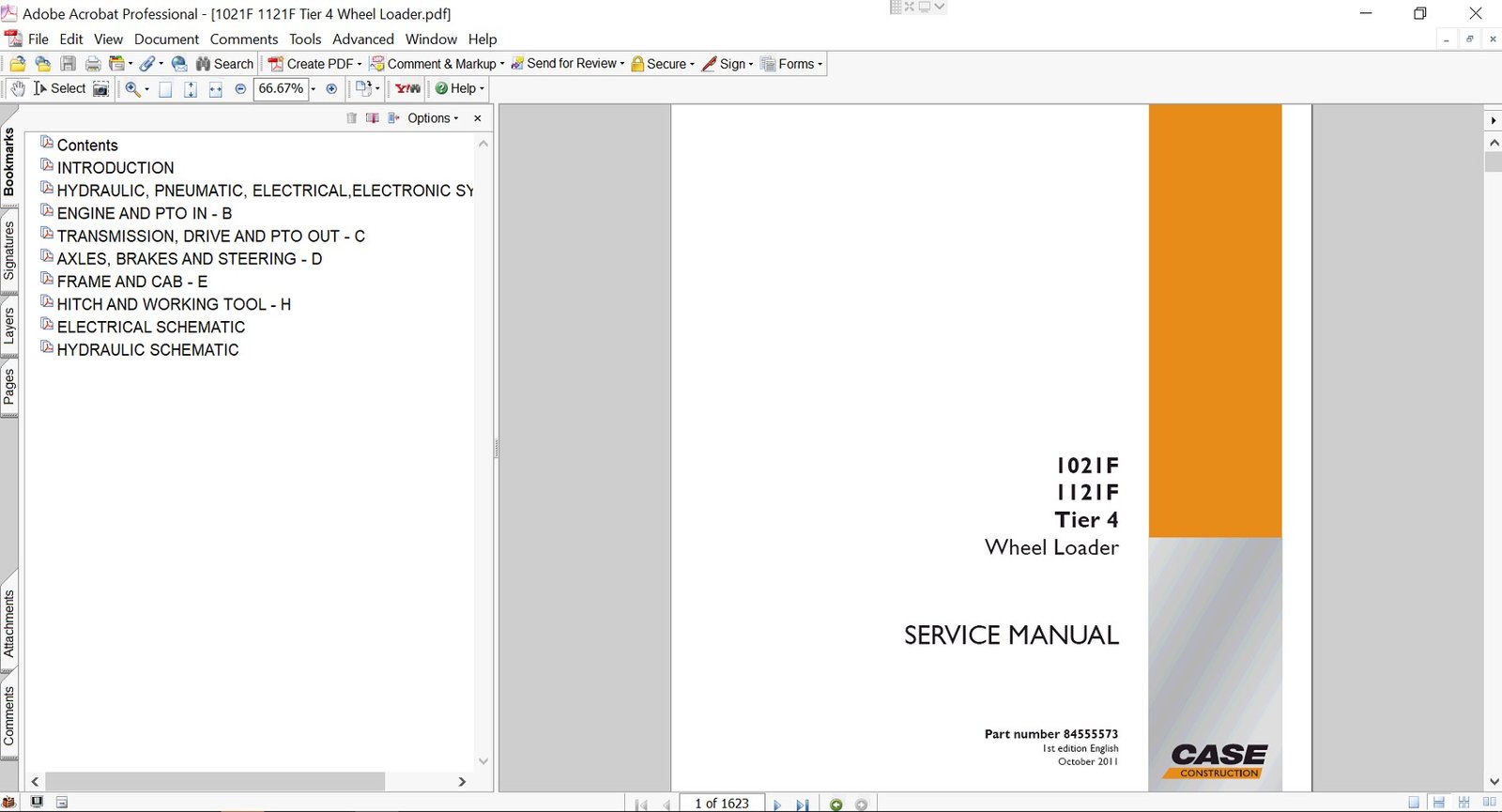Viewport: 1502px width, 812px height.
Task: Toggle continuous page layout in status bar
Action: tap(1438, 803)
